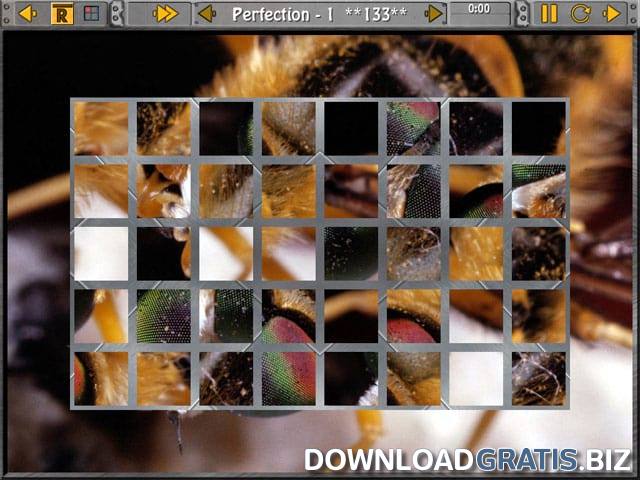Select the bottom-left puzzle tile

coord(101,378)
